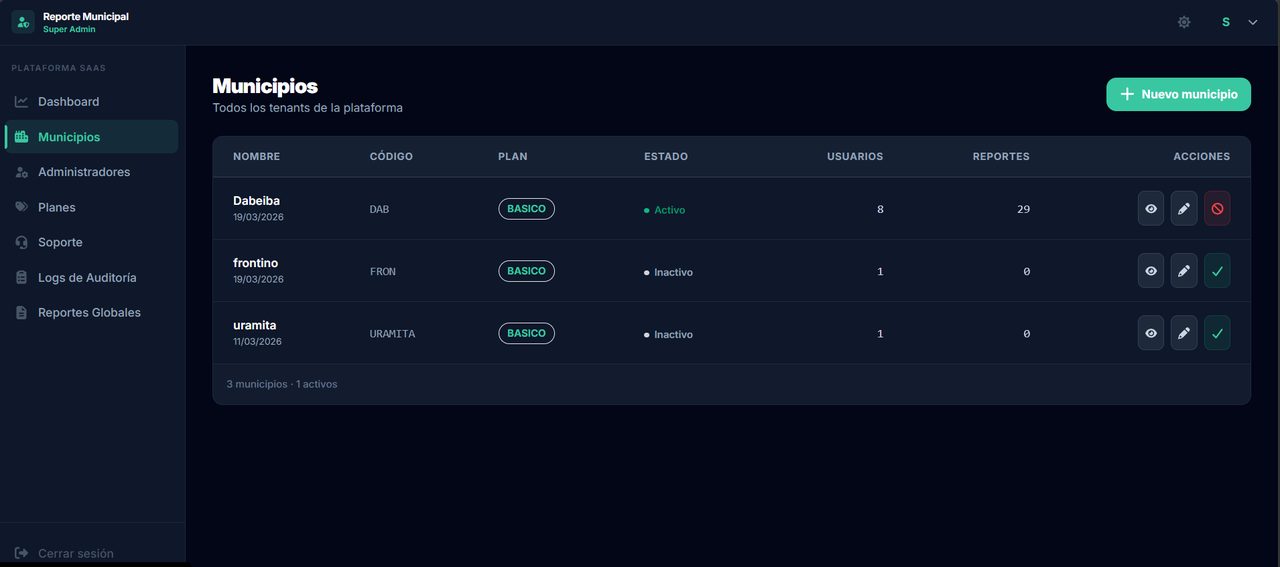
Task: View frontino details with eye icon
Action: pyautogui.click(x=1151, y=271)
